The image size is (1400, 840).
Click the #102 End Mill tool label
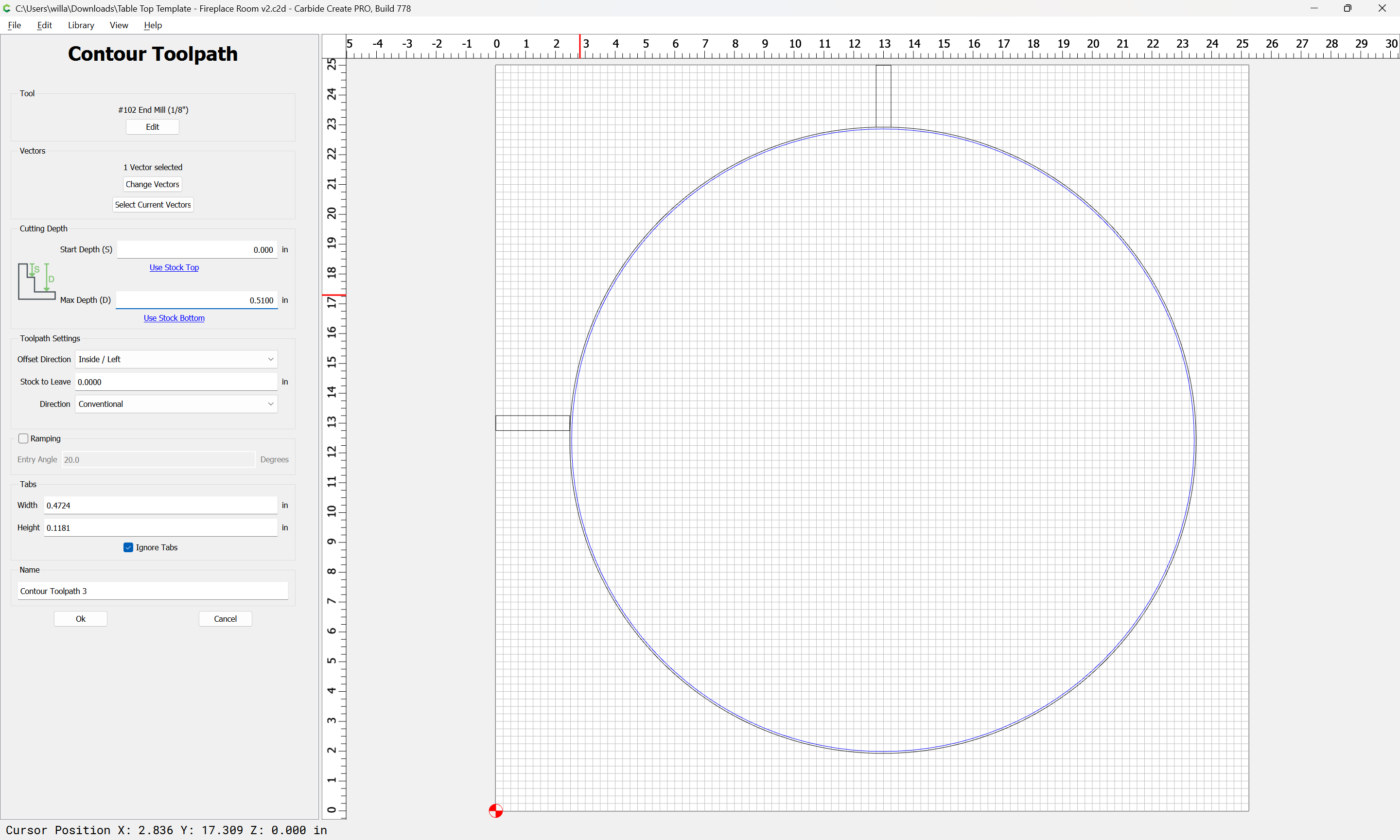click(x=153, y=110)
